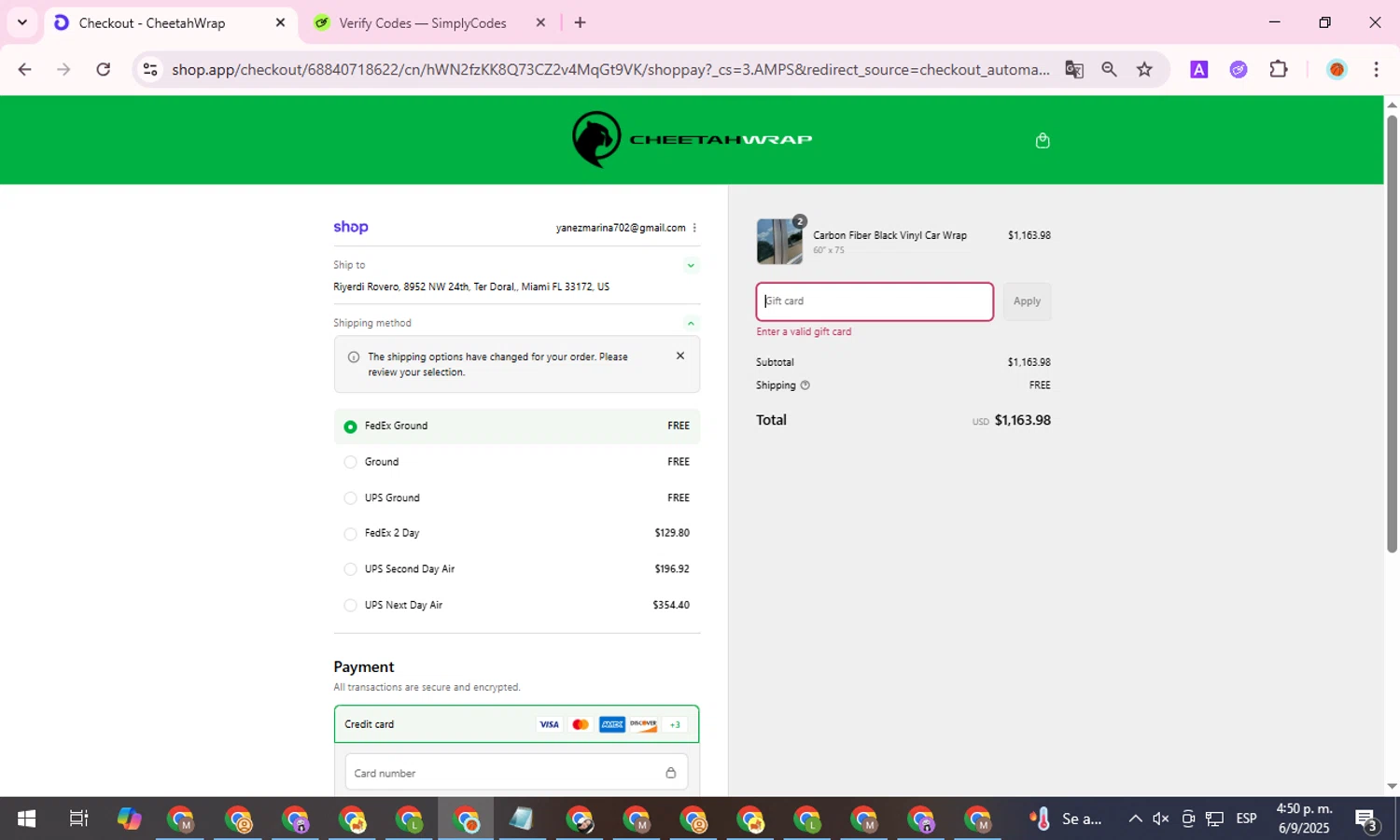Select UPS Second Day Air shipping

click(517, 569)
